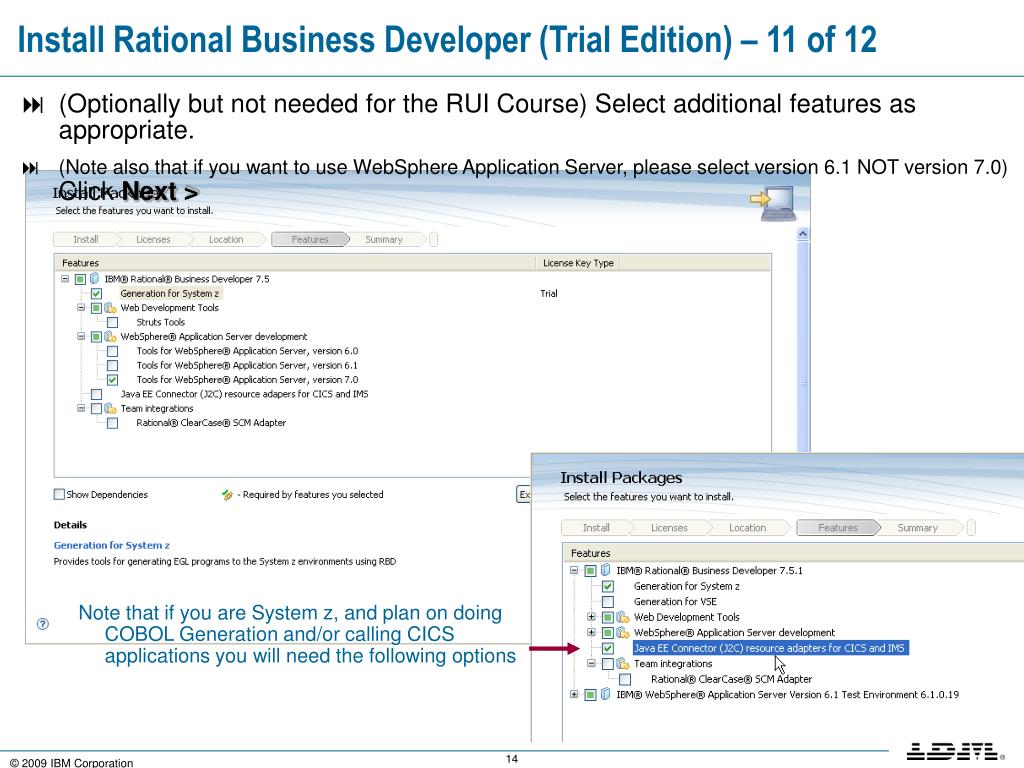
Task: Click the Rational Business Developer 7.5.1 package icon
Action: tap(606, 570)
